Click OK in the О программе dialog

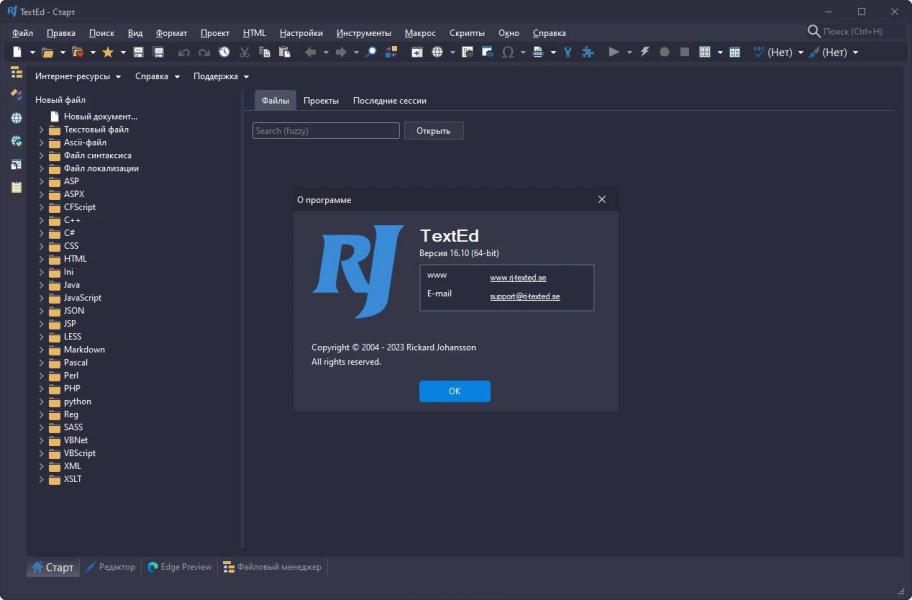coord(455,391)
